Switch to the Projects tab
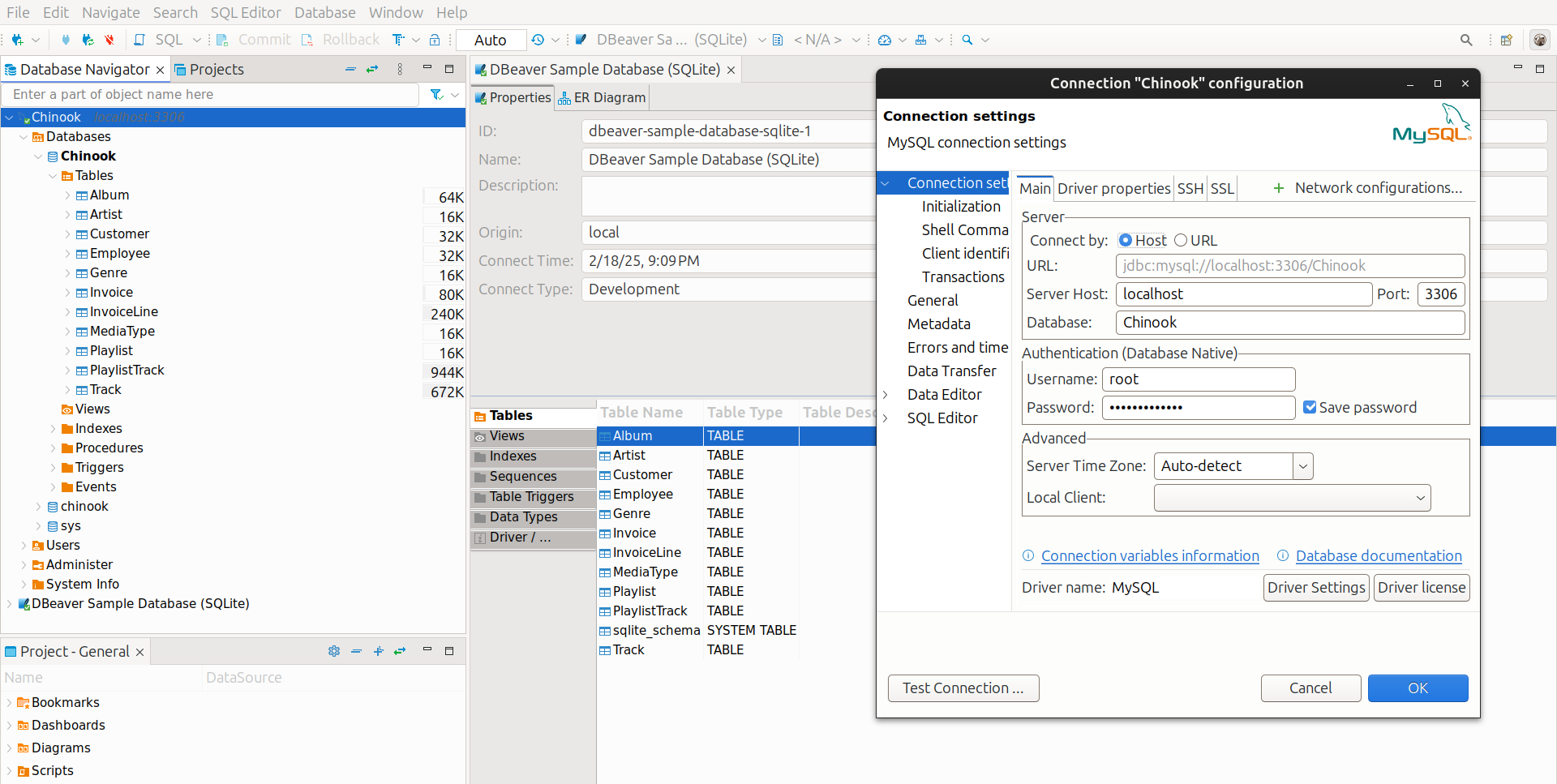This screenshot has width=1557, height=784. [209, 70]
